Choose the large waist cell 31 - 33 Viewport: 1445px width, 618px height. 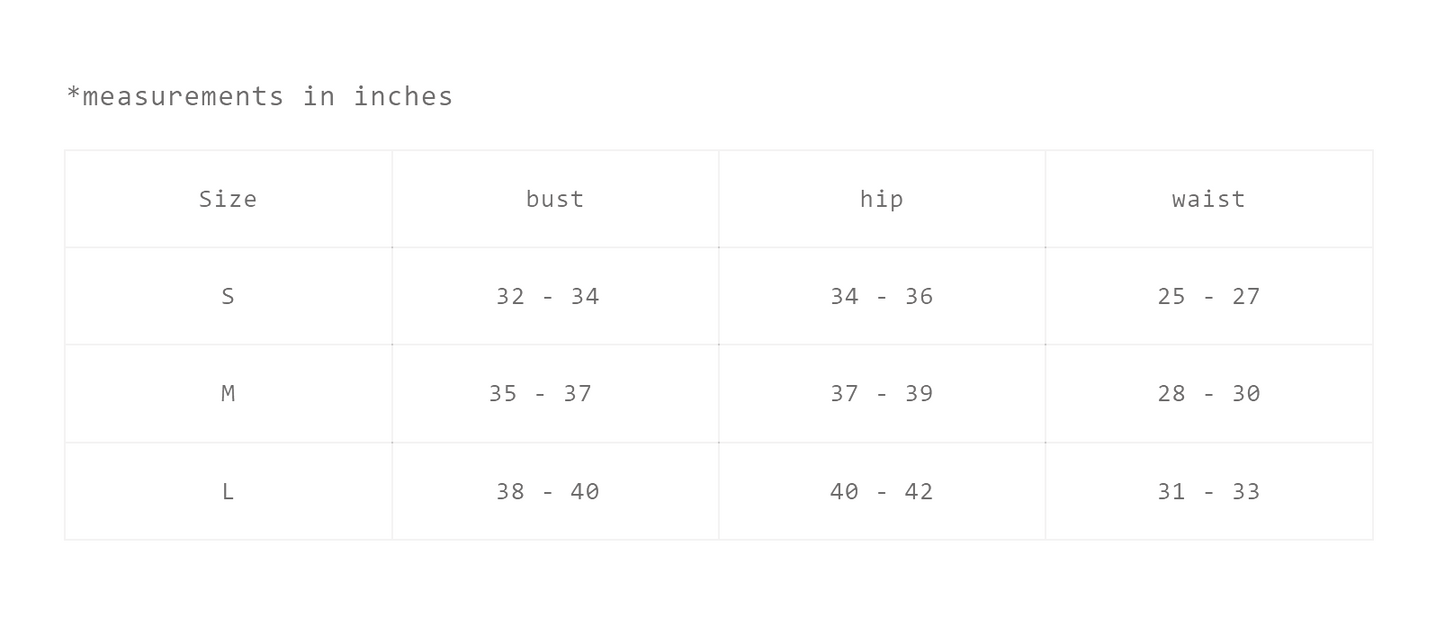tap(1208, 492)
